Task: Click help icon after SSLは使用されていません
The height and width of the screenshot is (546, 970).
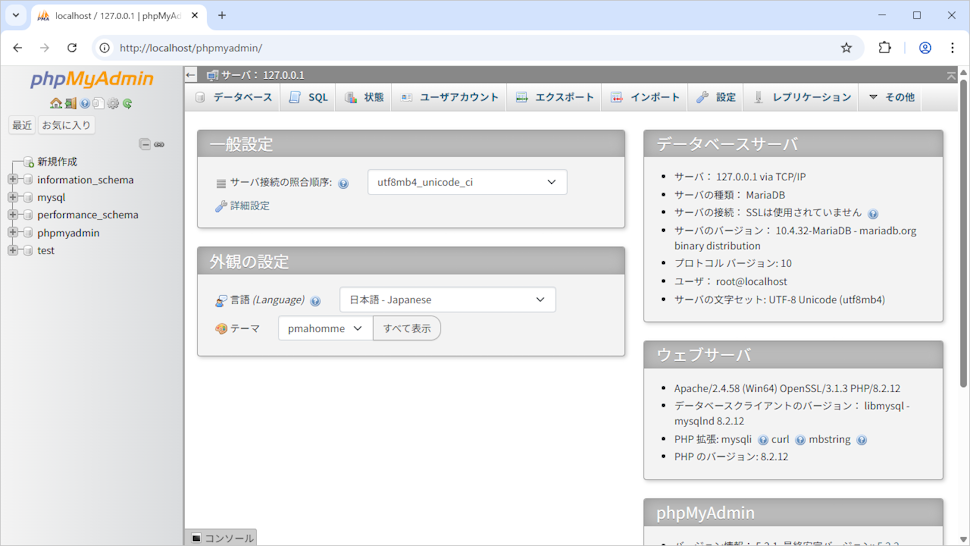Action: pyautogui.click(x=873, y=214)
